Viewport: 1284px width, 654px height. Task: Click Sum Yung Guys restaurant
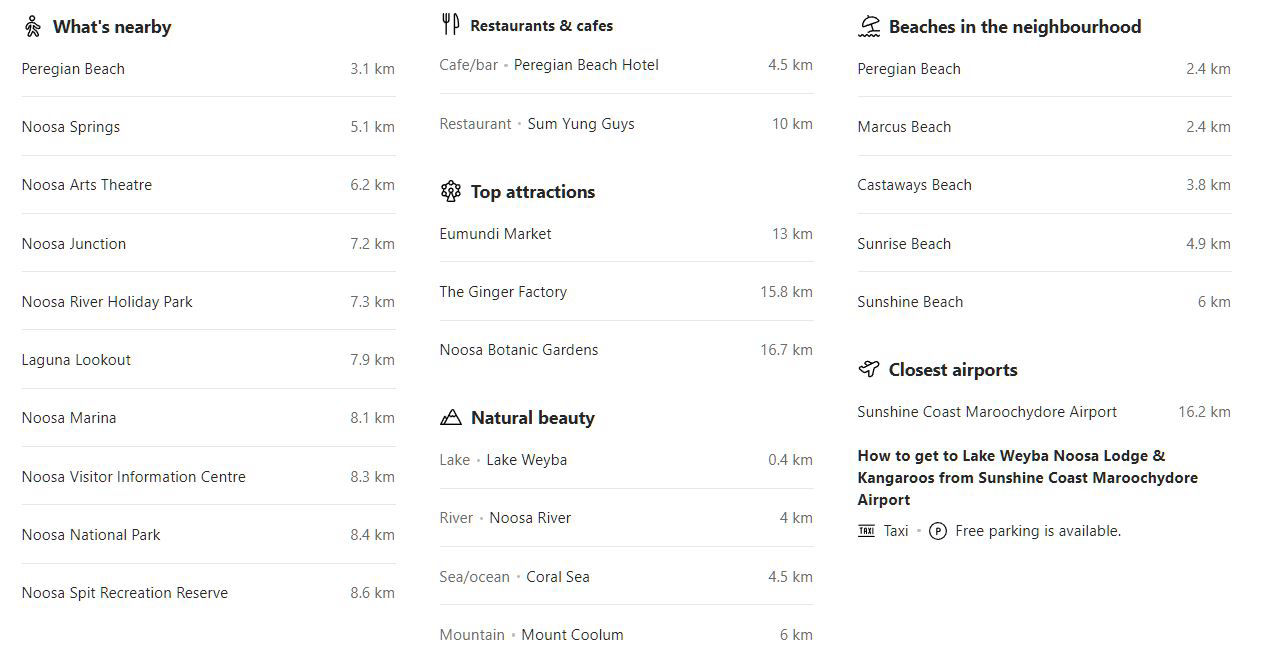[x=581, y=124]
